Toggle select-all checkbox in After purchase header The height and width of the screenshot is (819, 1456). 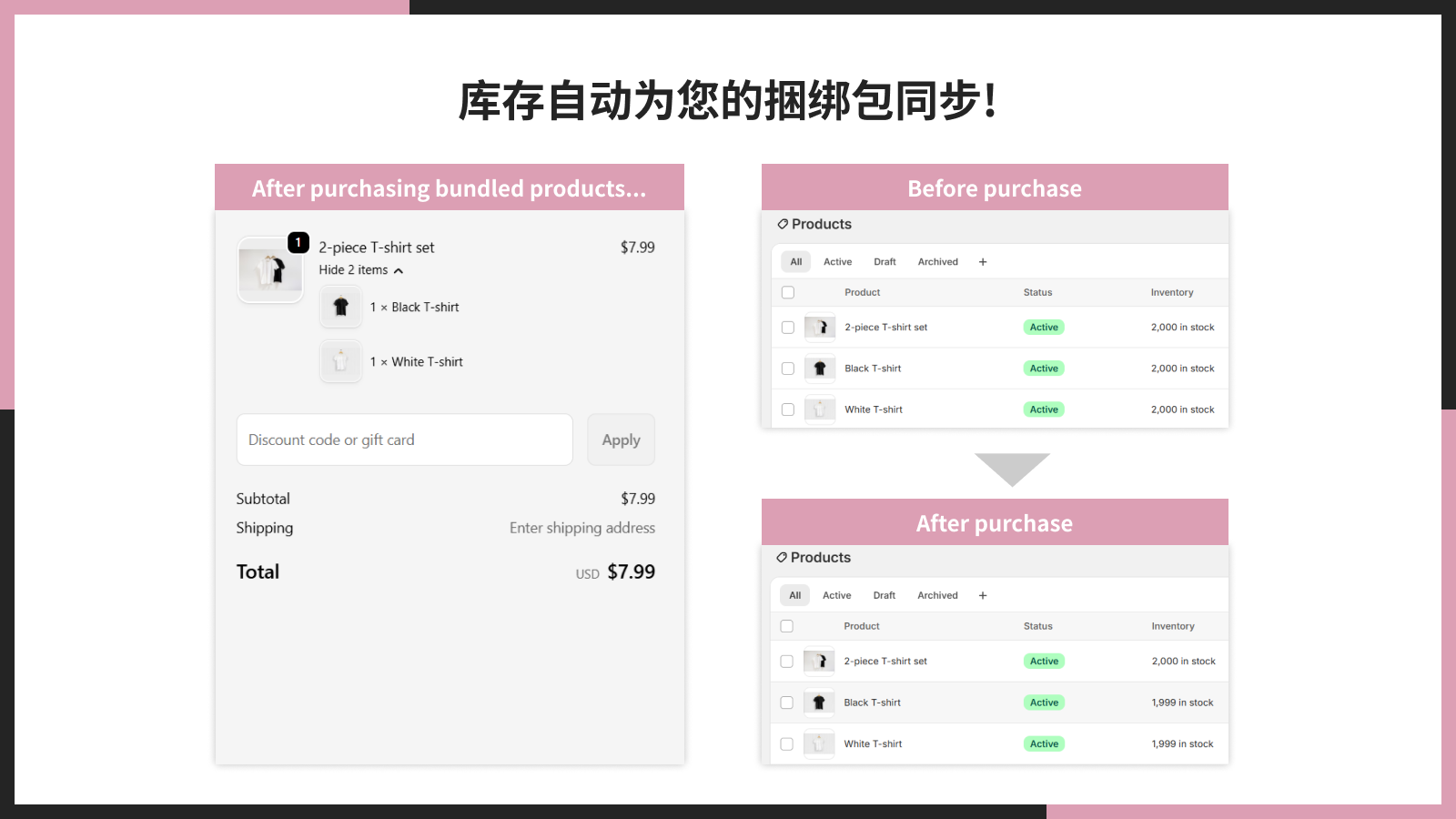(x=787, y=626)
